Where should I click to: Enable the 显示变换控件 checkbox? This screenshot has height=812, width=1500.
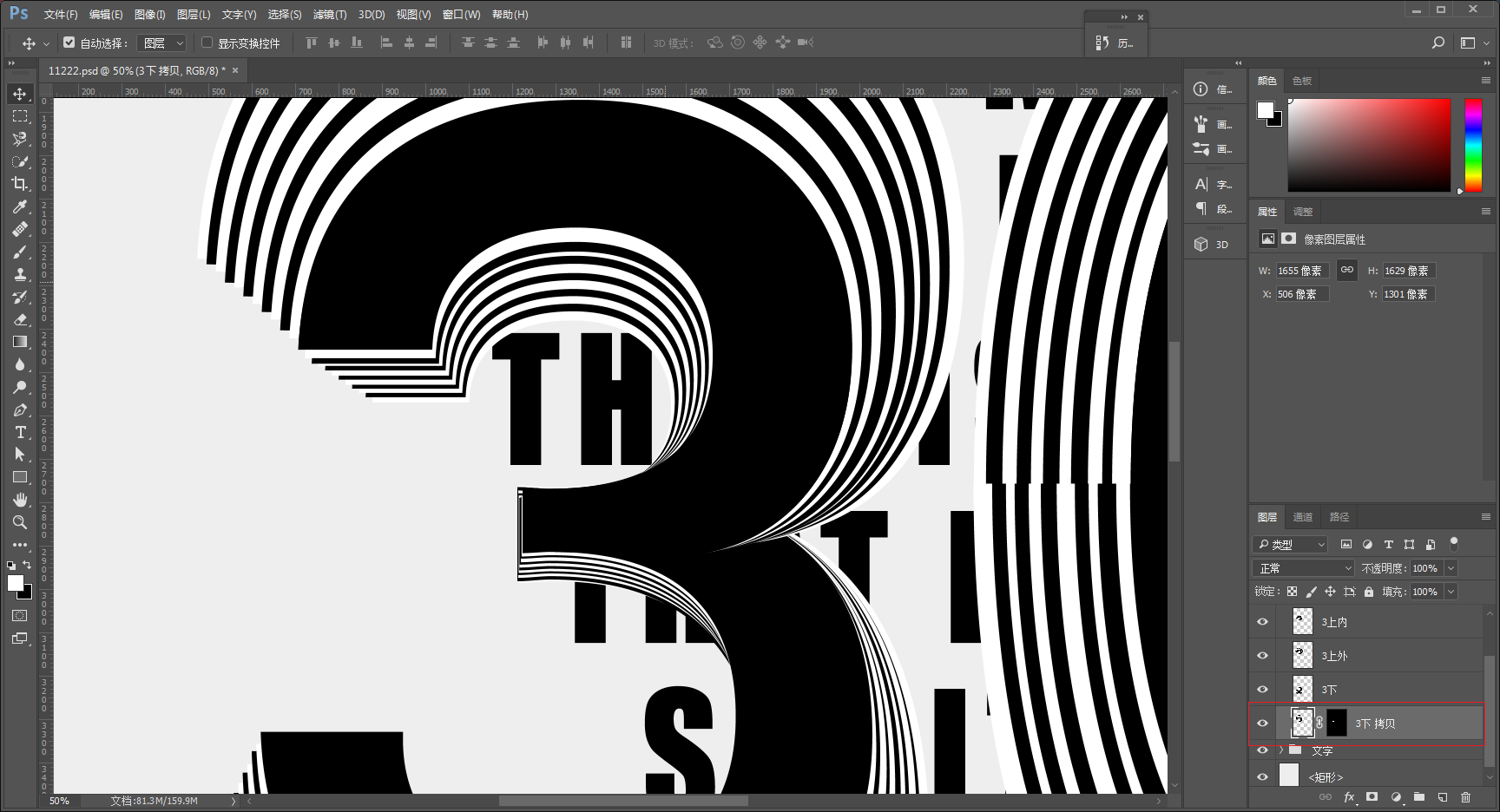tap(207, 42)
